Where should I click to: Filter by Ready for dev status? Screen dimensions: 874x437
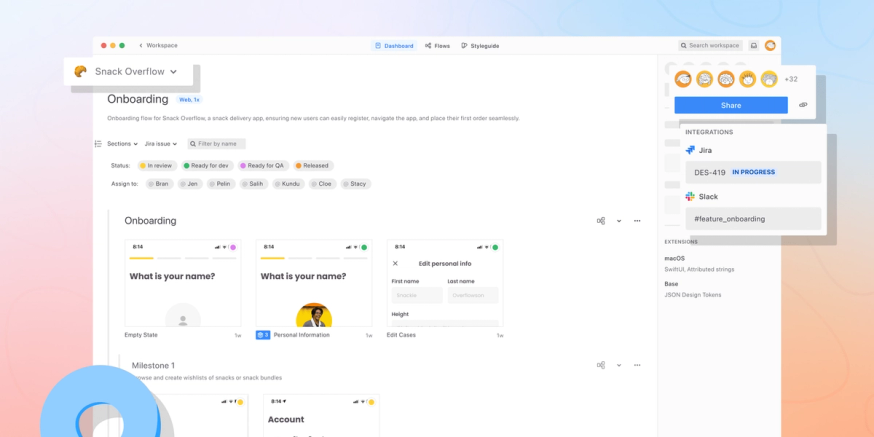click(x=206, y=166)
